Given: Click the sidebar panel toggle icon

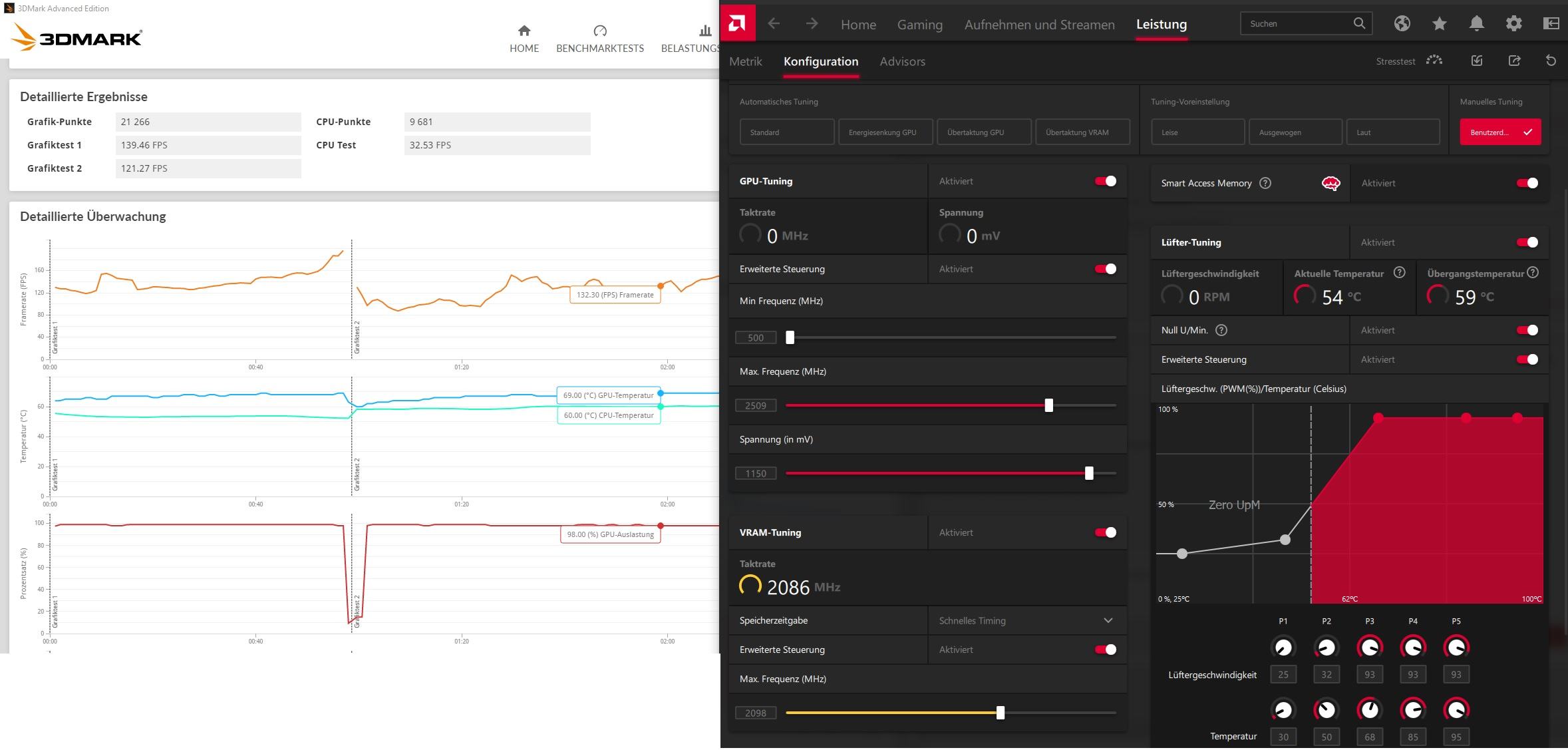Looking at the screenshot, I should click(1551, 24).
